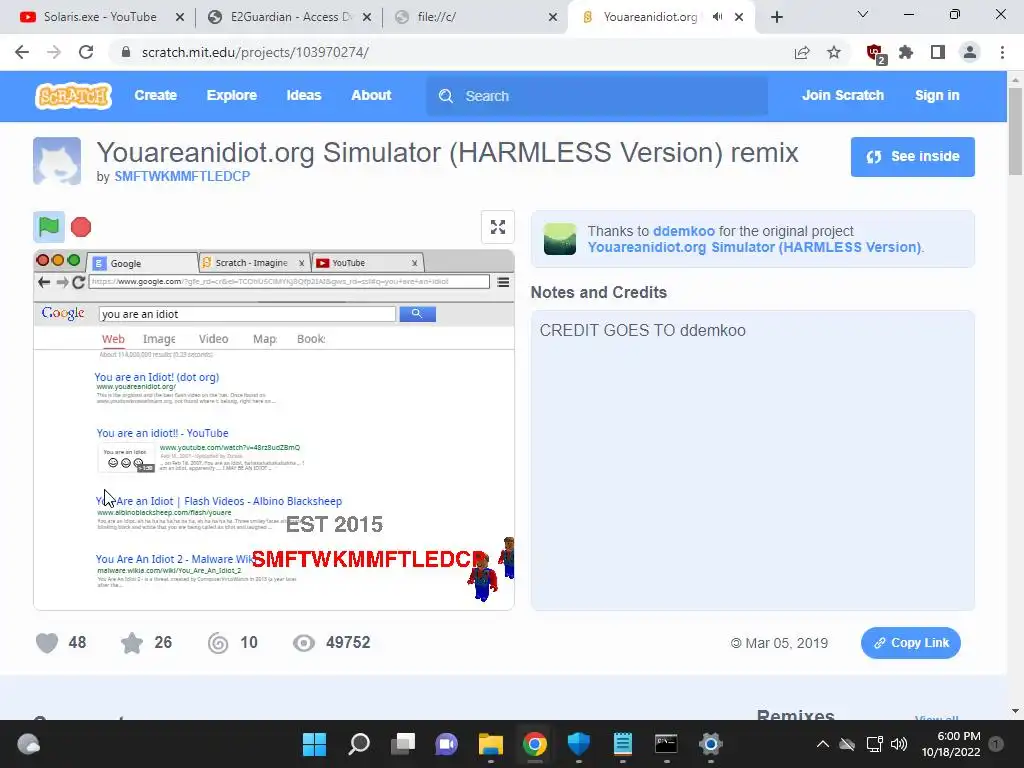
Task: Love this project with the heart icon
Action: coord(47,643)
